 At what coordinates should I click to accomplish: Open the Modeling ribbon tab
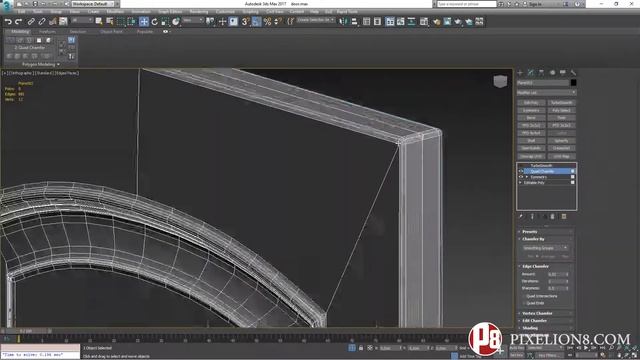20,31
